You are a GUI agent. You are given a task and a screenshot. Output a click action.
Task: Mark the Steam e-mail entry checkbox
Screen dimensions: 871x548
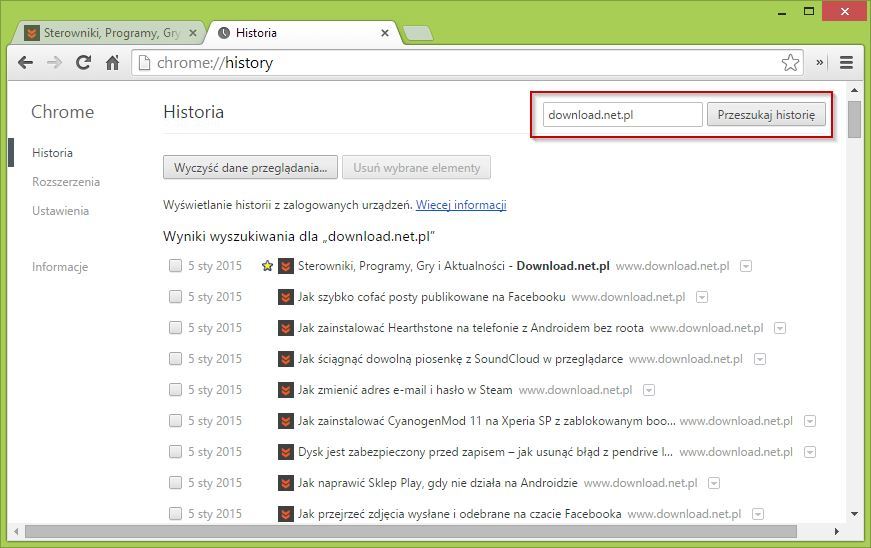click(x=175, y=390)
